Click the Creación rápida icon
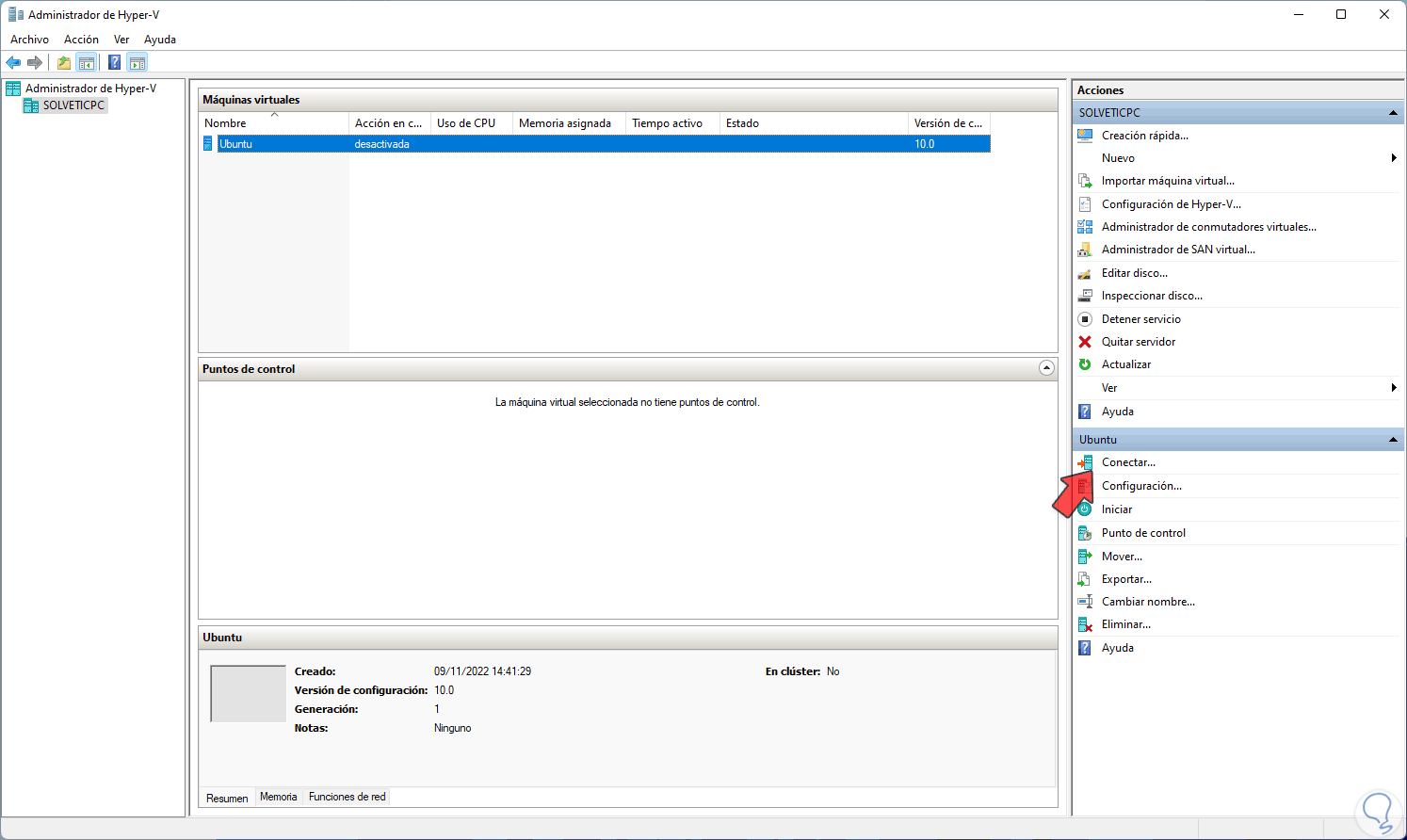The width and height of the screenshot is (1407, 840). click(1085, 136)
